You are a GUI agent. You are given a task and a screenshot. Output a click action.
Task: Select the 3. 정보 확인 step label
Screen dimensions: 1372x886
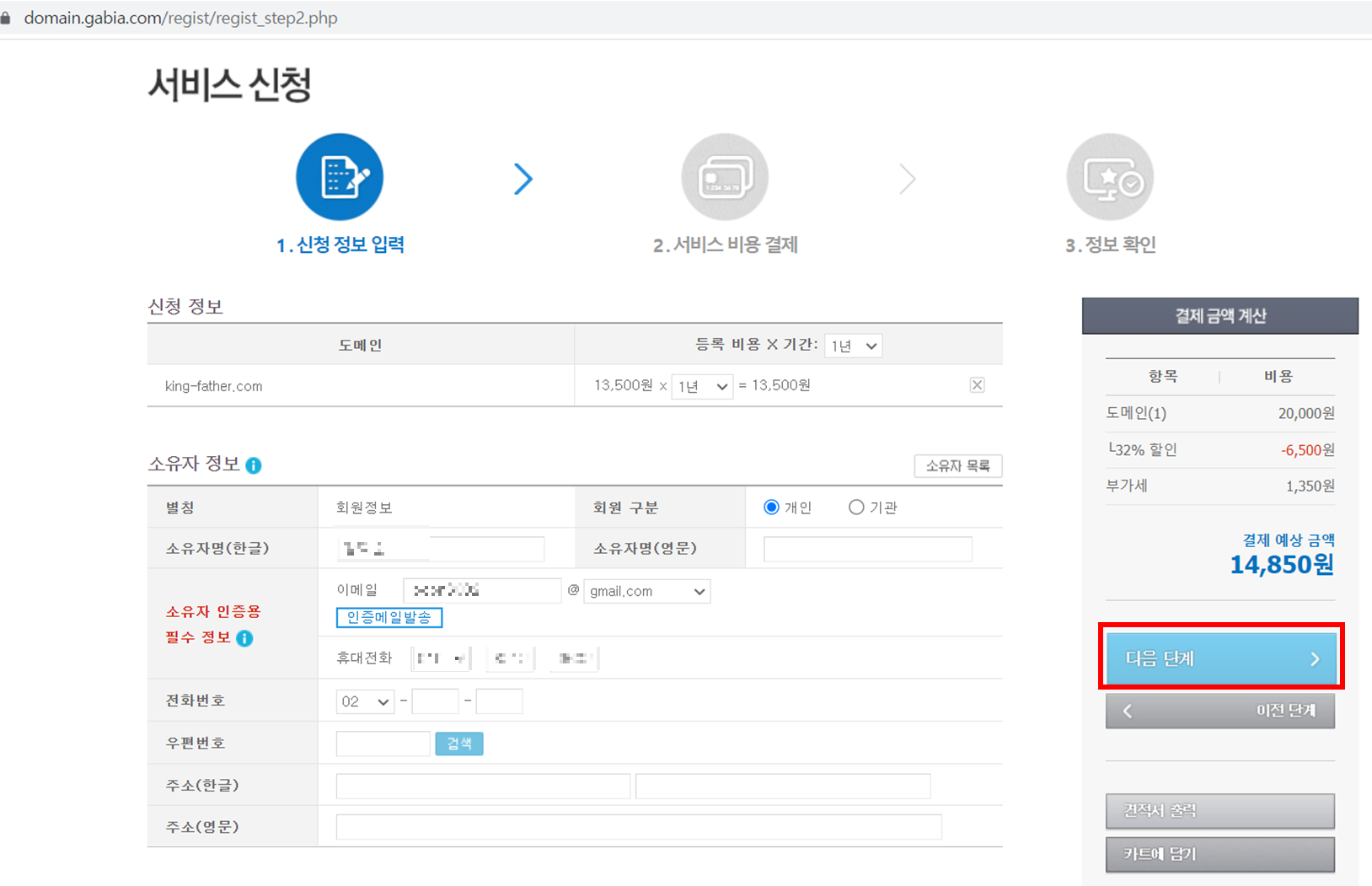coord(1111,244)
